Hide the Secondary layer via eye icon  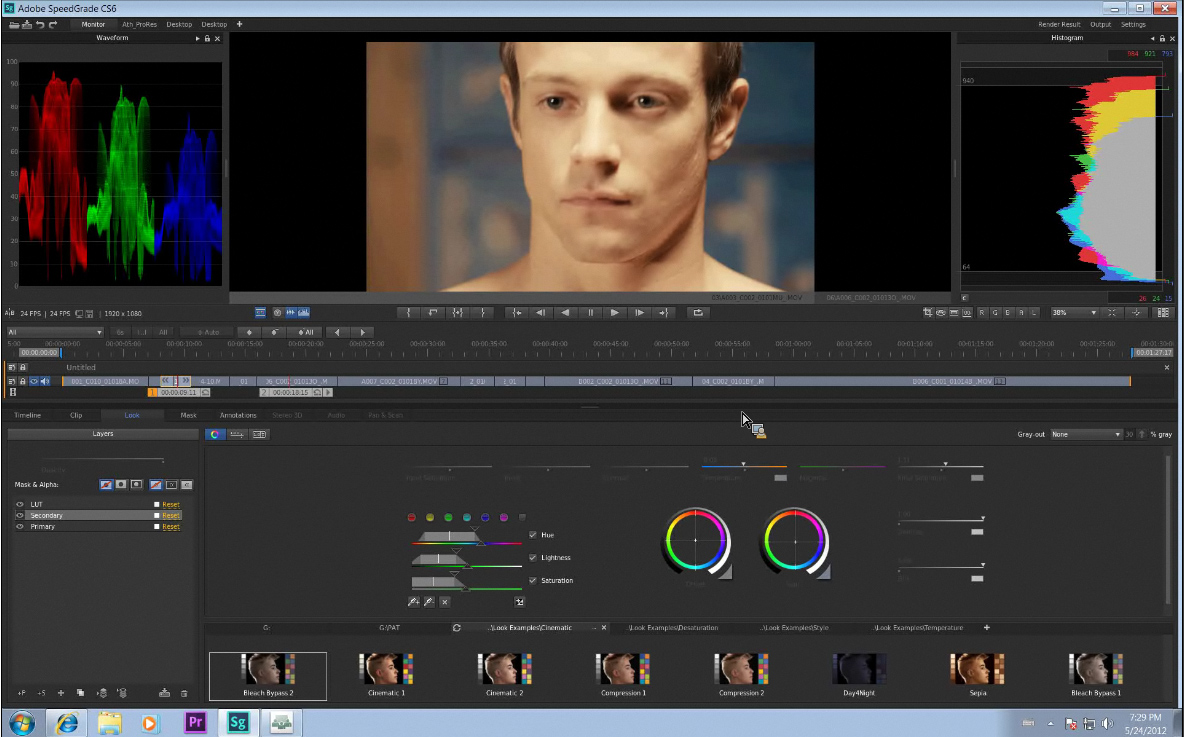click(20, 515)
